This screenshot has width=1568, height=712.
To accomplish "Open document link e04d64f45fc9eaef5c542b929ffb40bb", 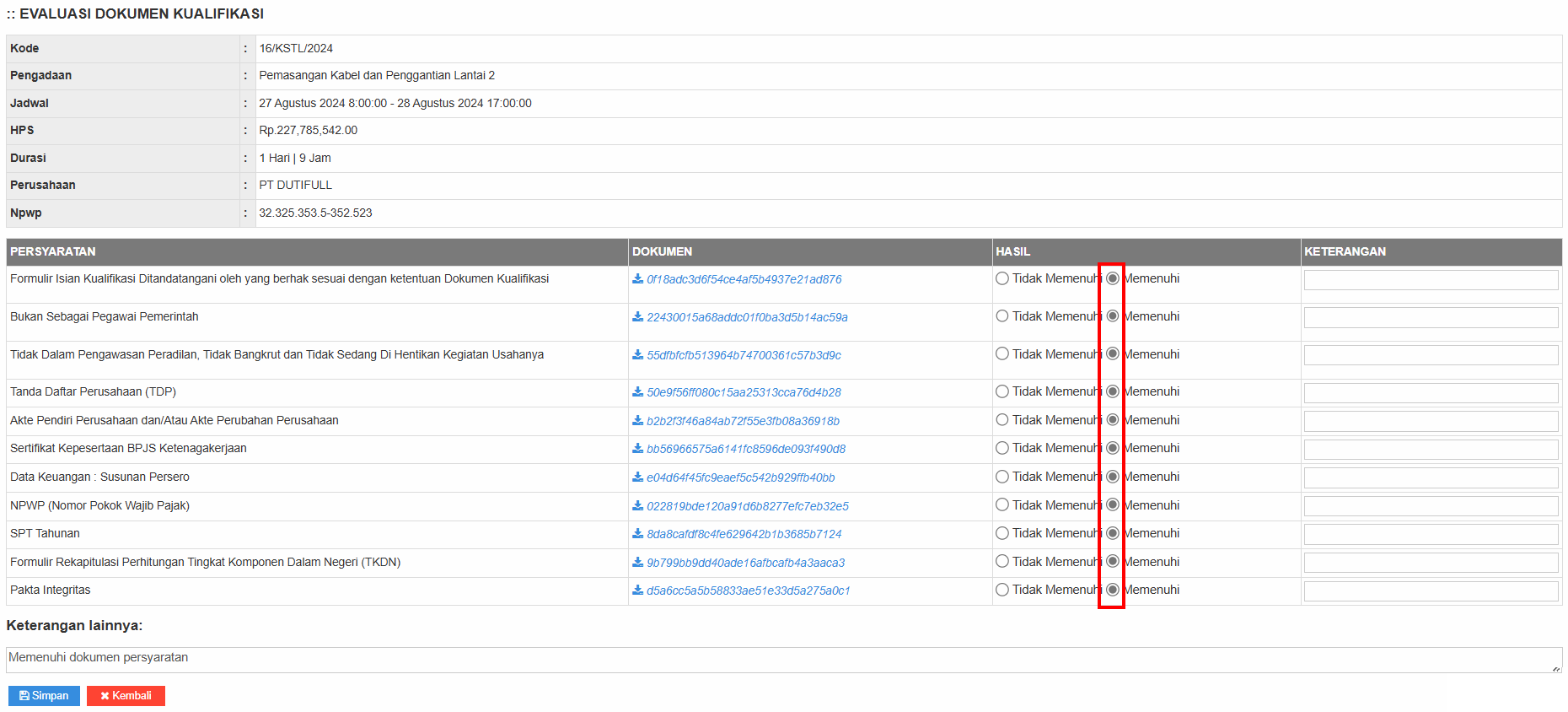I will pyautogui.click(x=740, y=477).
